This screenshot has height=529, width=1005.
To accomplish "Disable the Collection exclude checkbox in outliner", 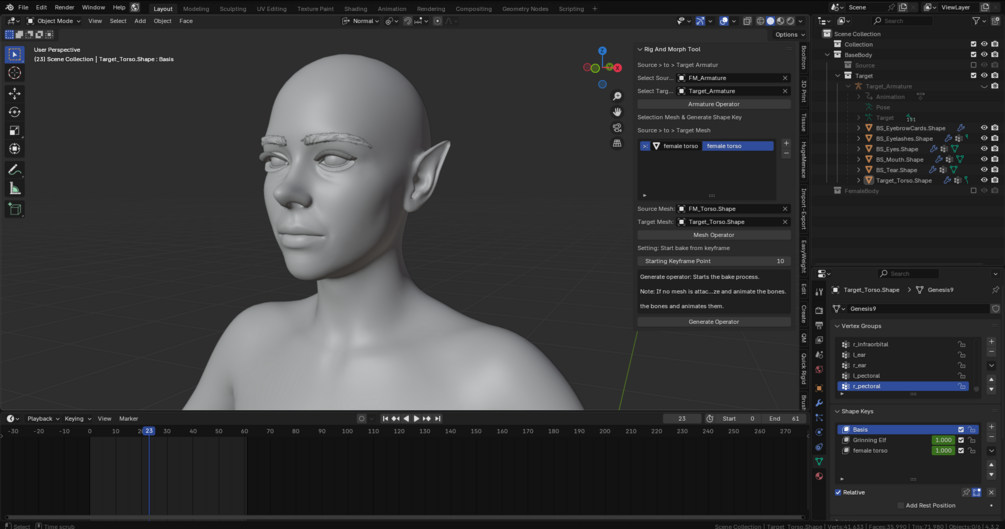I will tap(973, 44).
